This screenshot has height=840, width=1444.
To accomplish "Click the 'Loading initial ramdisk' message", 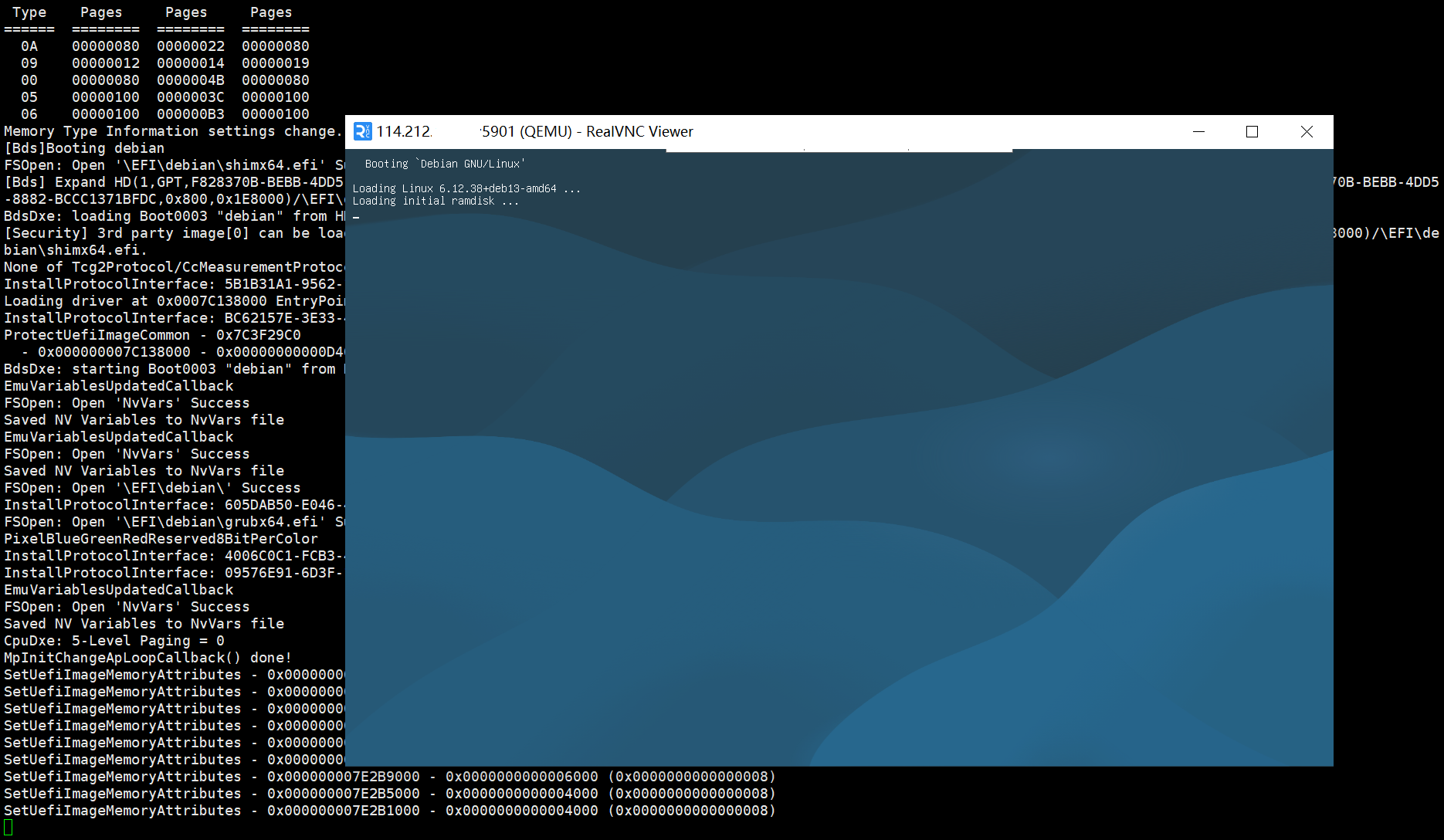I will 436,200.
